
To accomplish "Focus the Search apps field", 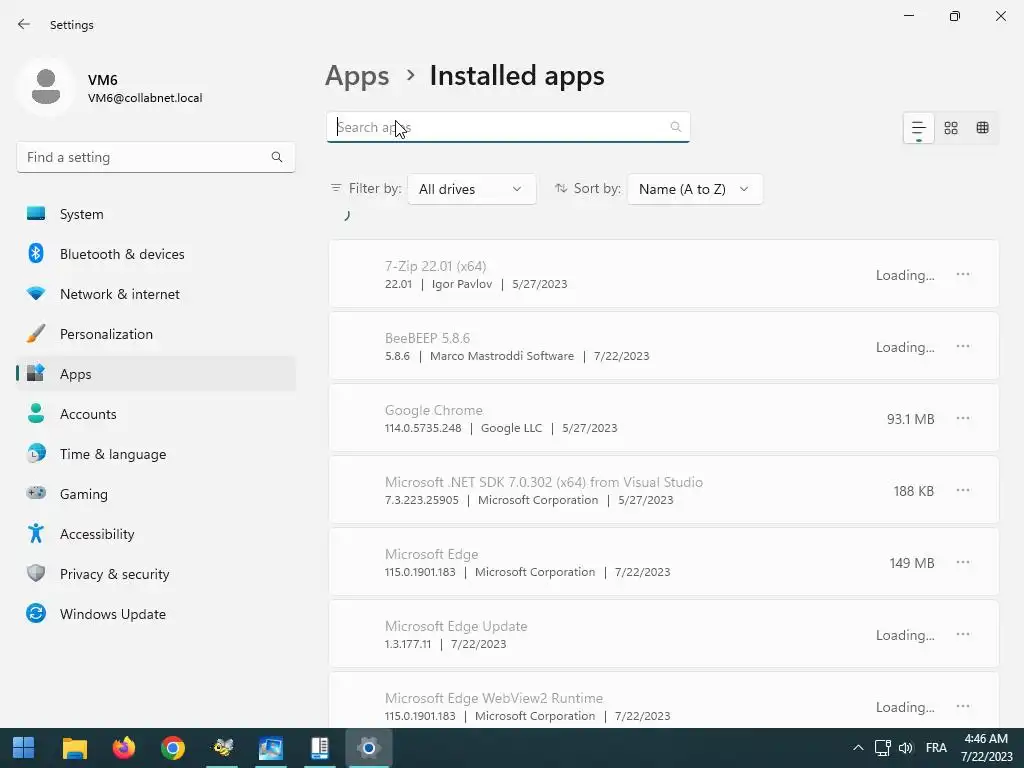I will point(508,127).
